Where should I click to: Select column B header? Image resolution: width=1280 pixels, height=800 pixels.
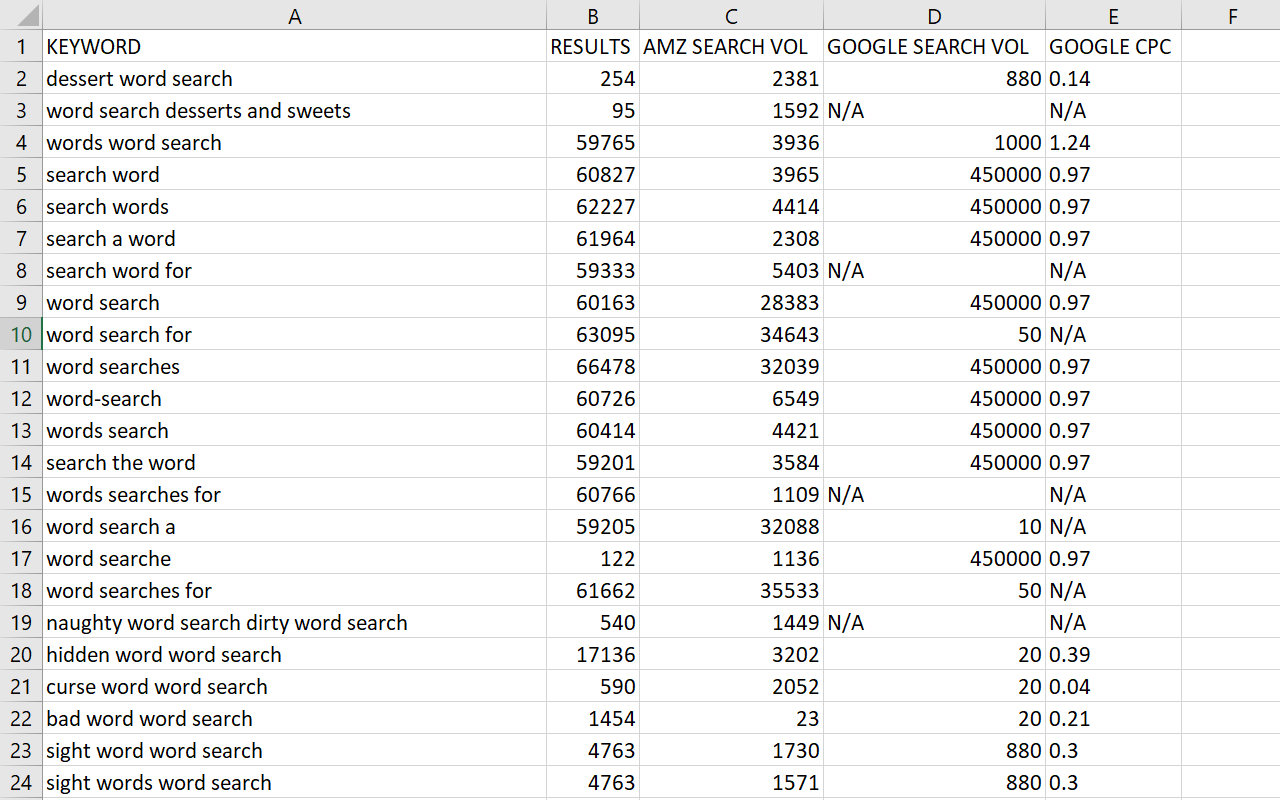[x=593, y=15]
